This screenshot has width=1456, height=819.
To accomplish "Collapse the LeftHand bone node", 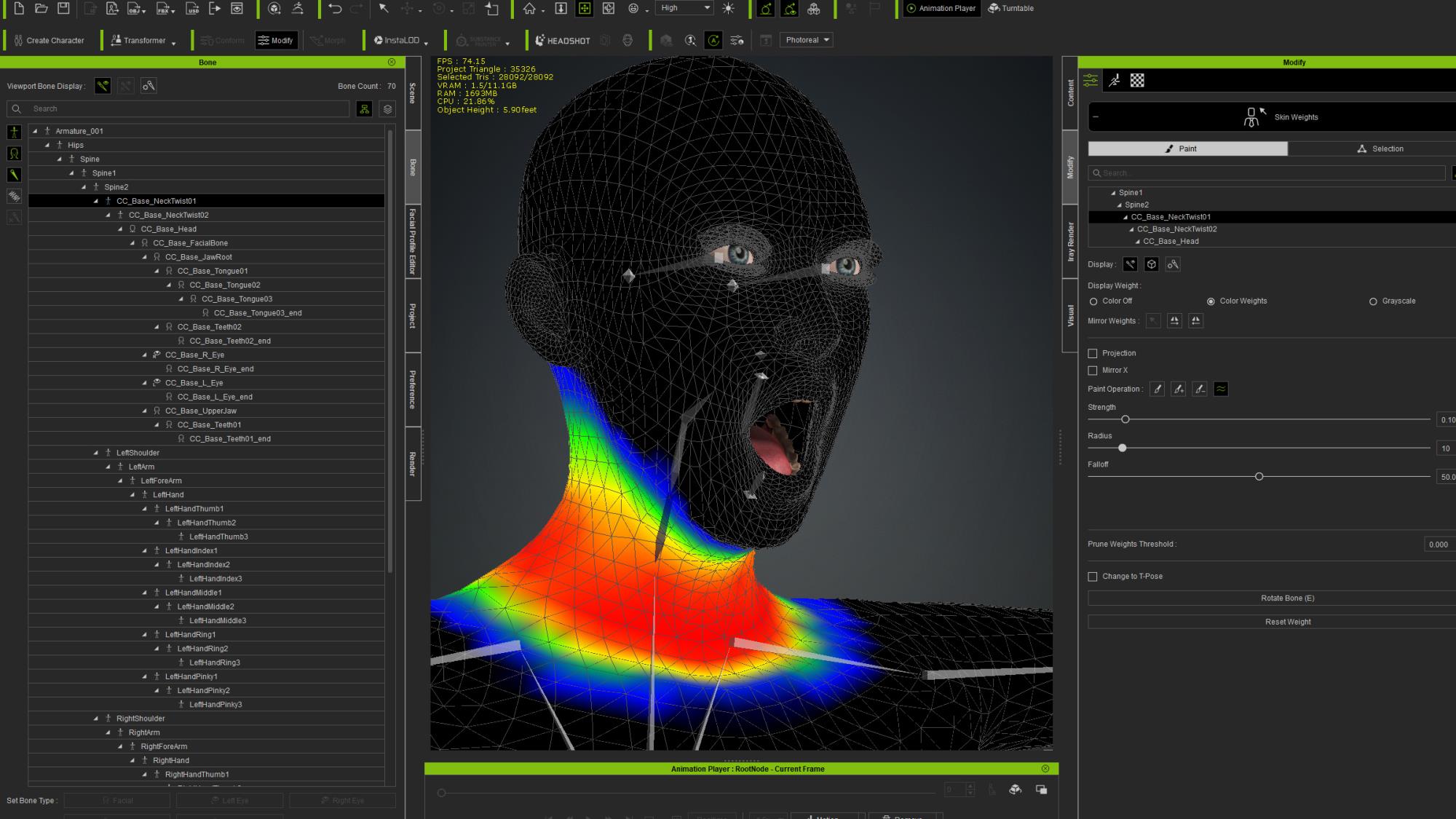I will (x=132, y=495).
